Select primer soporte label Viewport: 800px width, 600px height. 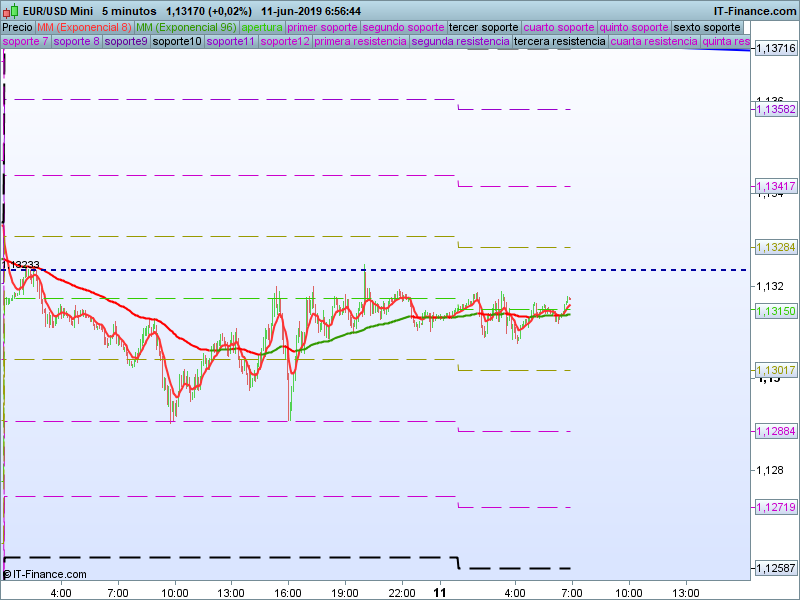321,27
